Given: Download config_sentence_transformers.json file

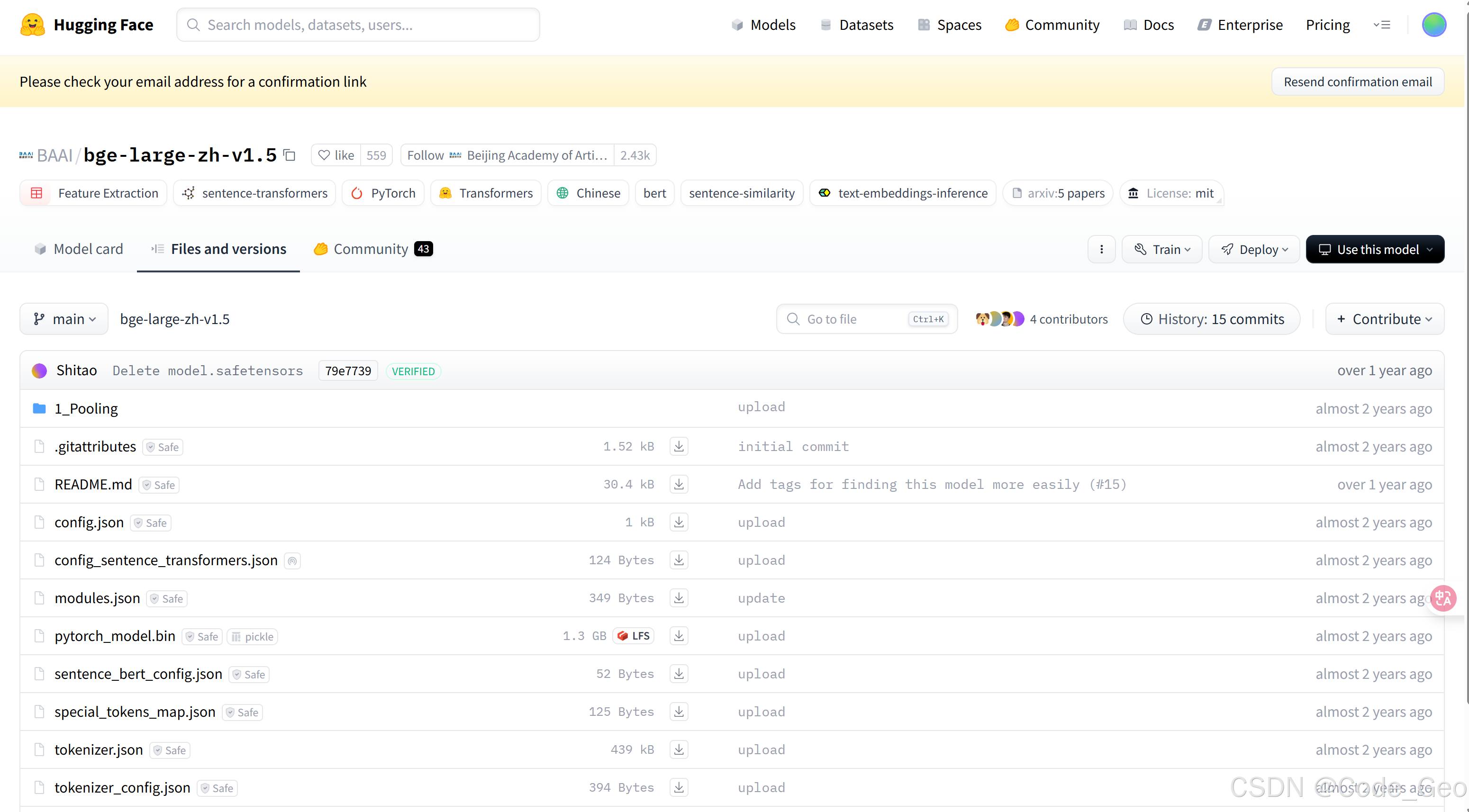Looking at the screenshot, I should [679, 560].
